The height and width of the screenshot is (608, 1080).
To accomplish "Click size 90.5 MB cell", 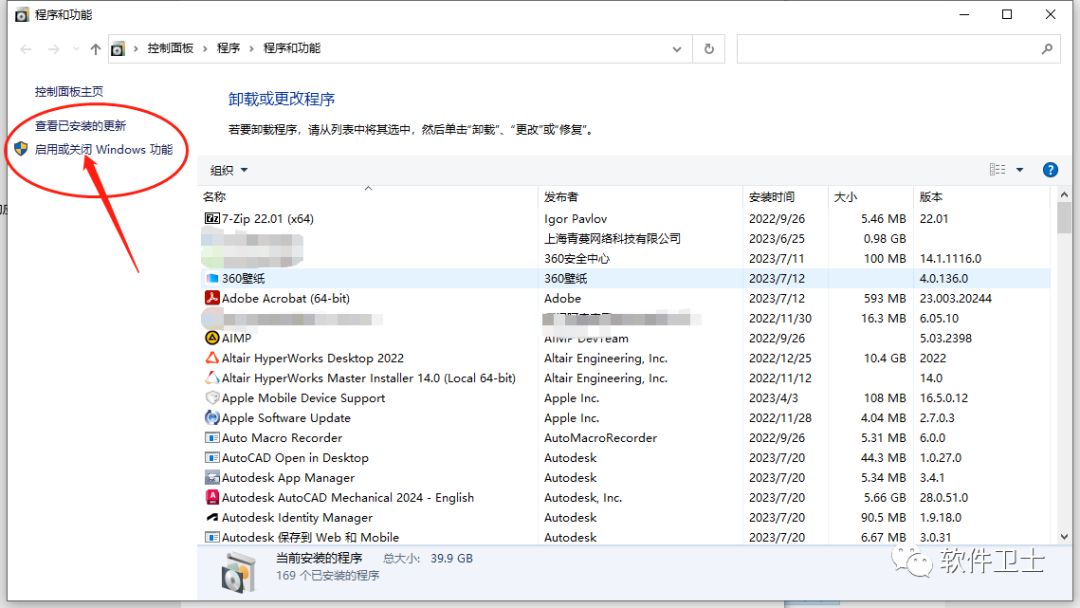I will (x=884, y=517).
